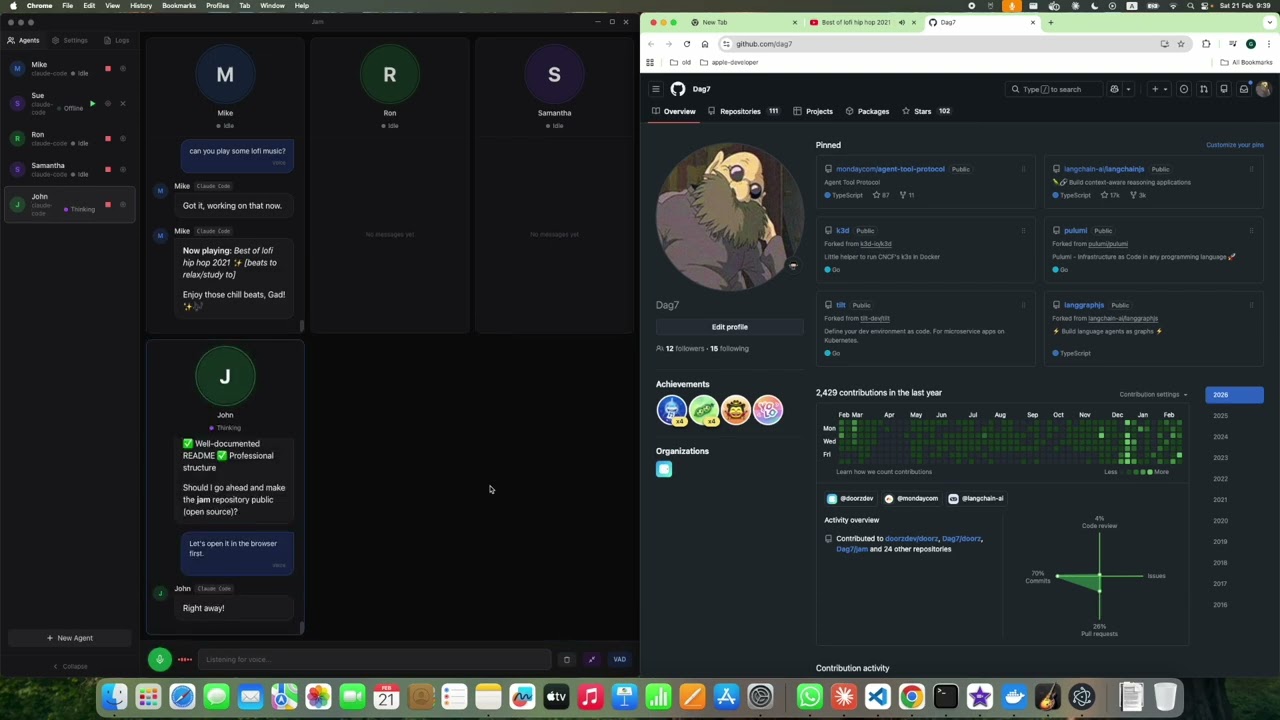Open GitHub Stars tab

coord(926,111)
